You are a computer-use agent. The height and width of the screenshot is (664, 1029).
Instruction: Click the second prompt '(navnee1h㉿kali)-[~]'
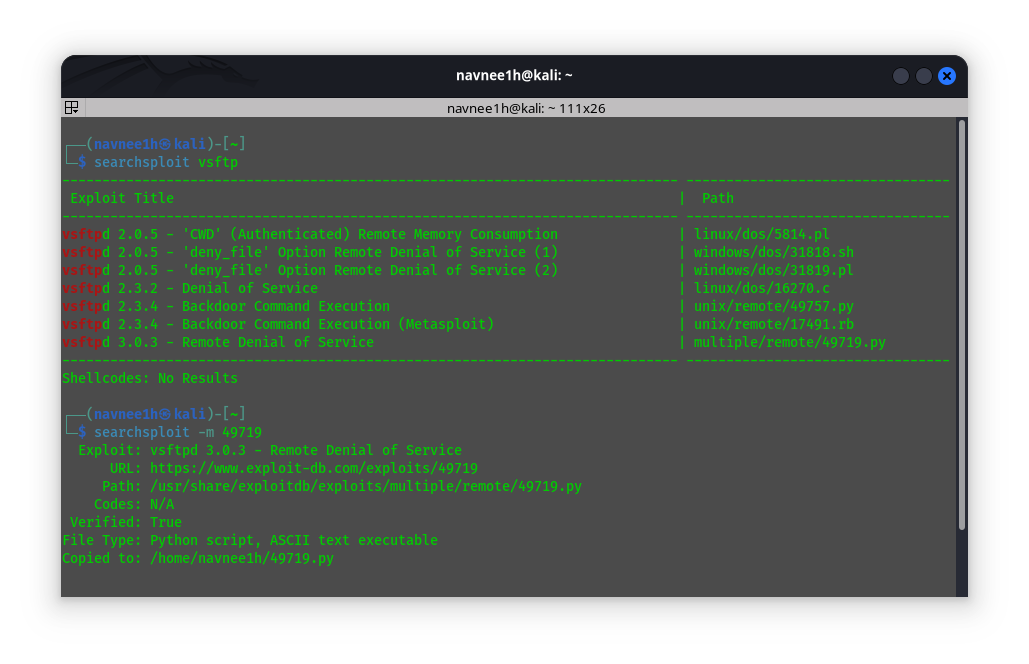tap(166, 414)
